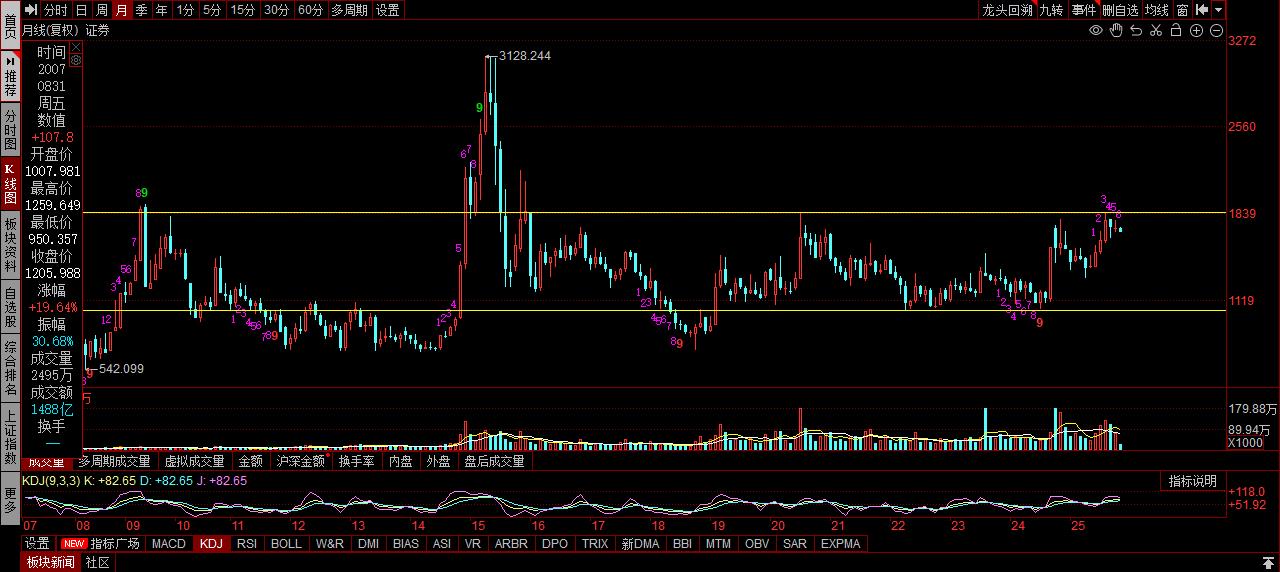Select the 外盘 tab
Viewport: 1280px width, 572px height.
point(438,462)
